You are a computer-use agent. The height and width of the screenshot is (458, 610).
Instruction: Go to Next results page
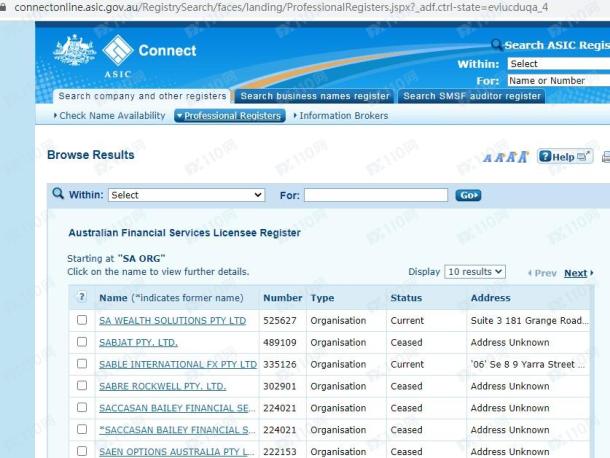point(578,273)
